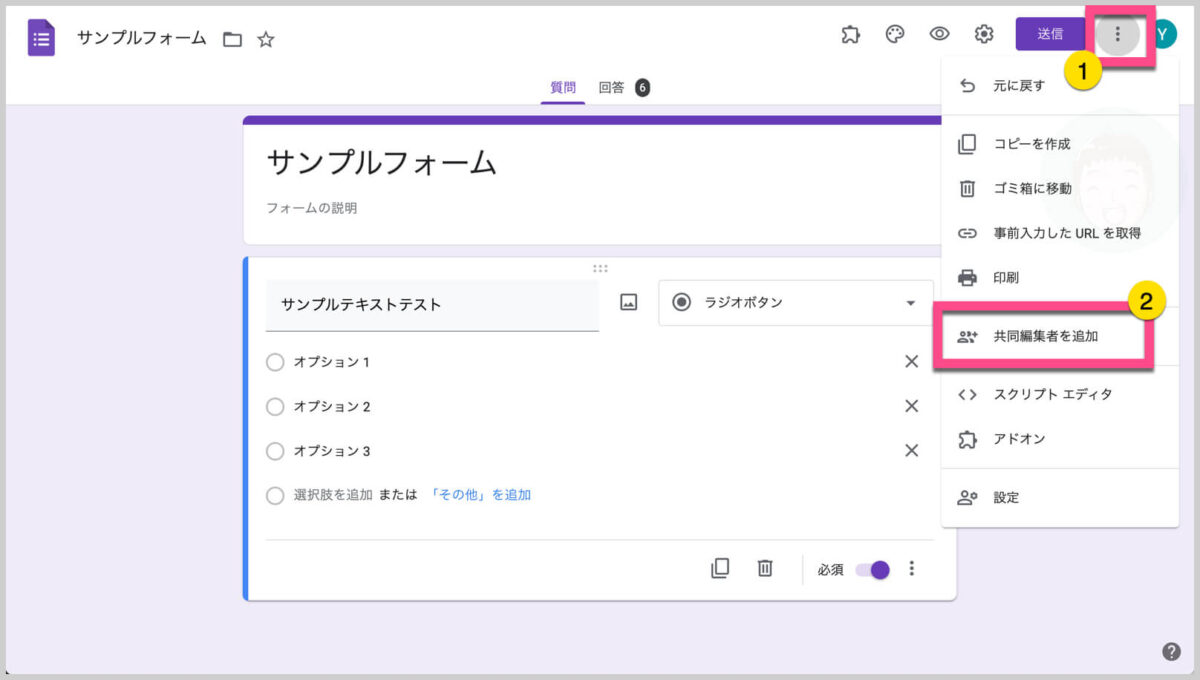The image size is (1200, 680).
Task: Click 選択肢を追加 to add an option
Action: (x=333, y=495)
